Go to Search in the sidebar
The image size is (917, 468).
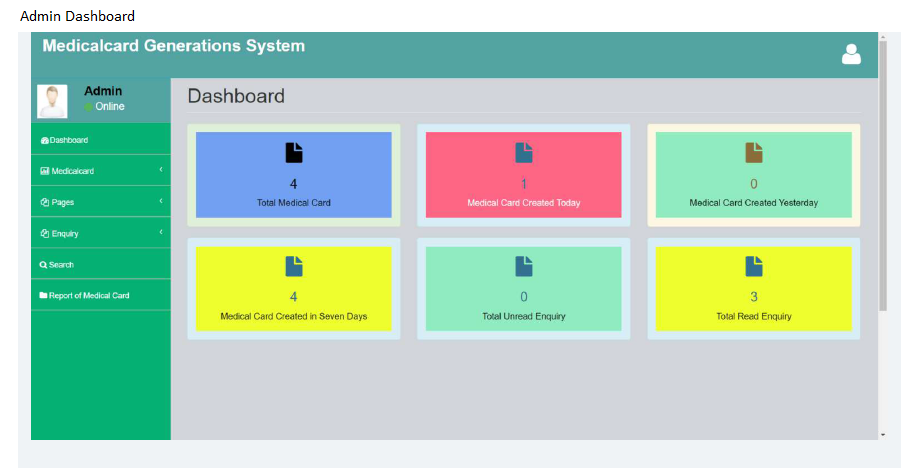(101, 263)
